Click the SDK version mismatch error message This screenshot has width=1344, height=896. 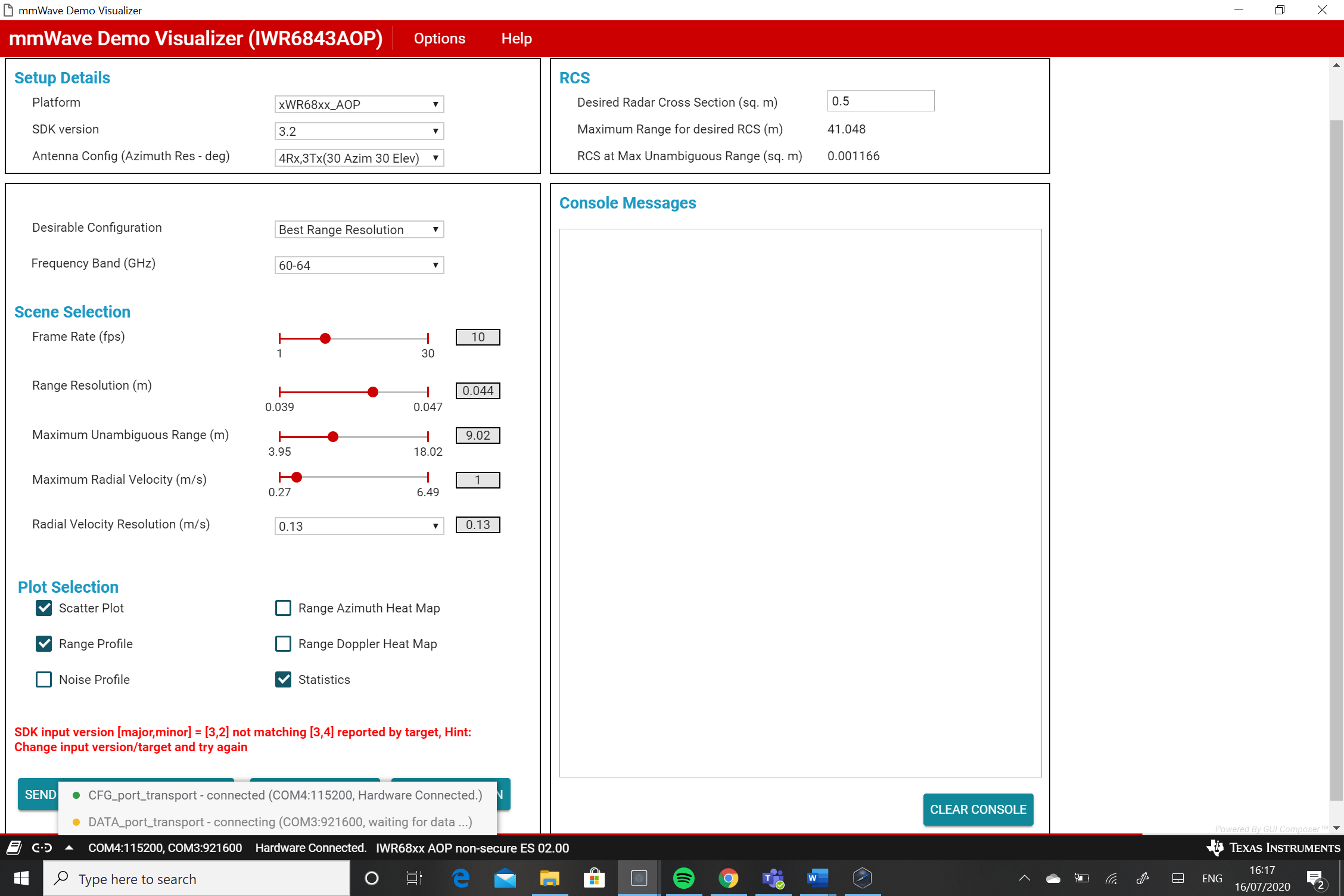coord(243,739)
